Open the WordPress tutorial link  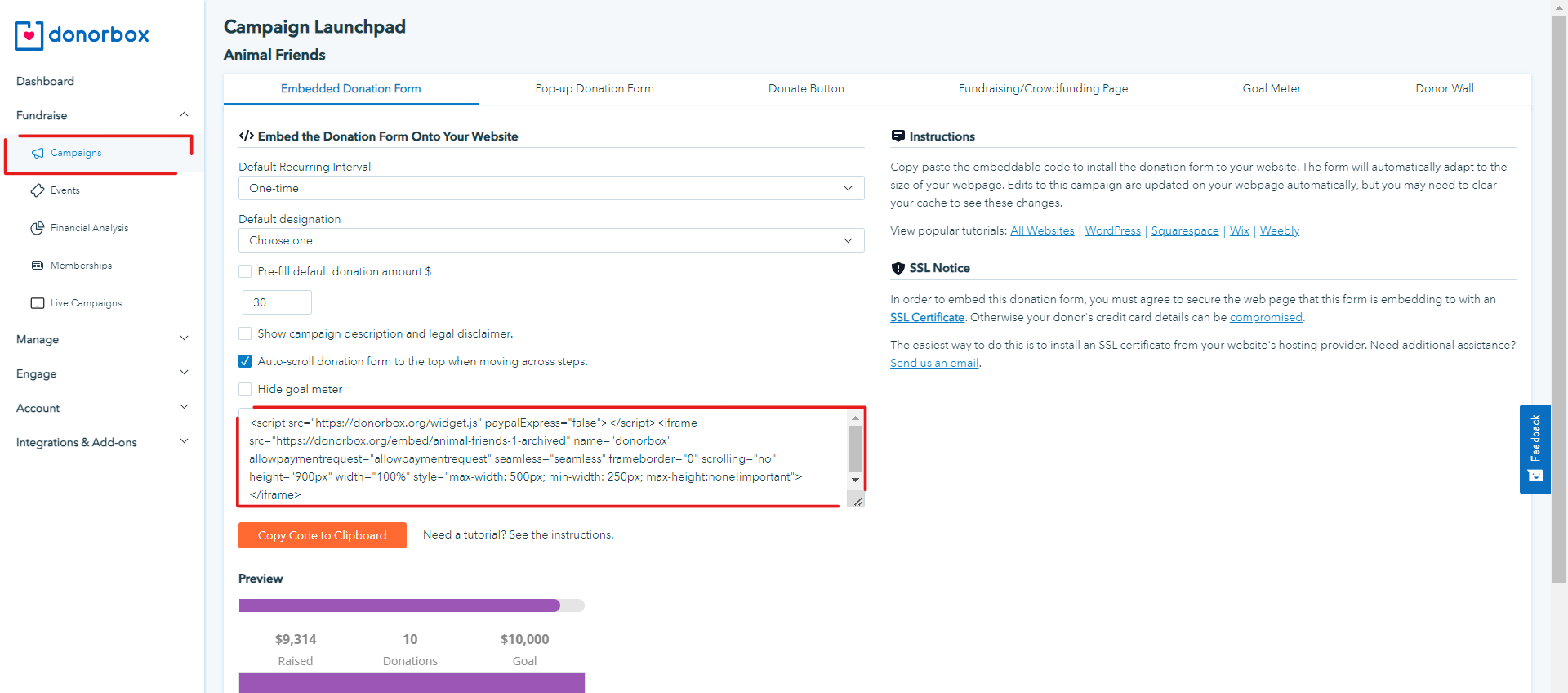1112,230
